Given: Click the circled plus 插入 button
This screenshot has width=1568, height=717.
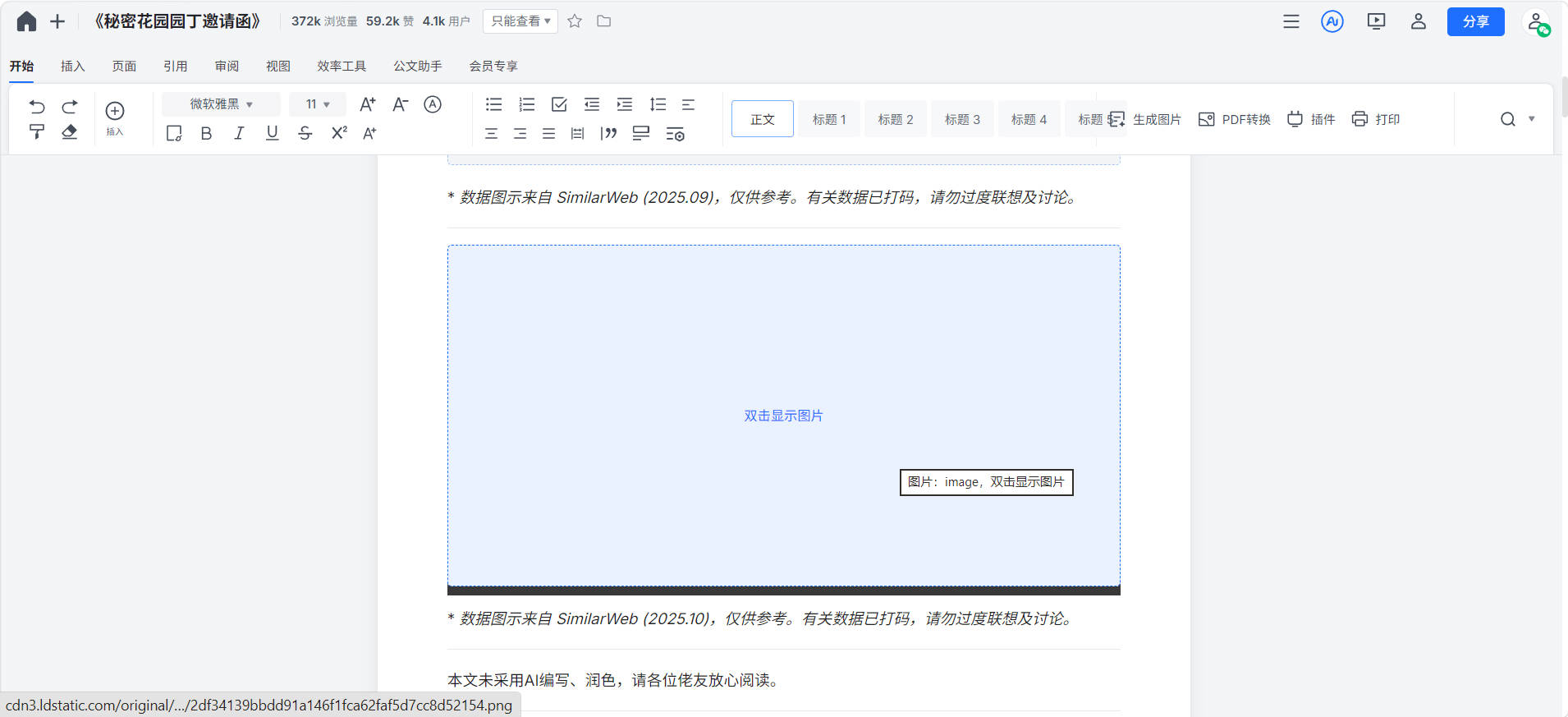Looking at the screenshot, I should coord(115,118).
